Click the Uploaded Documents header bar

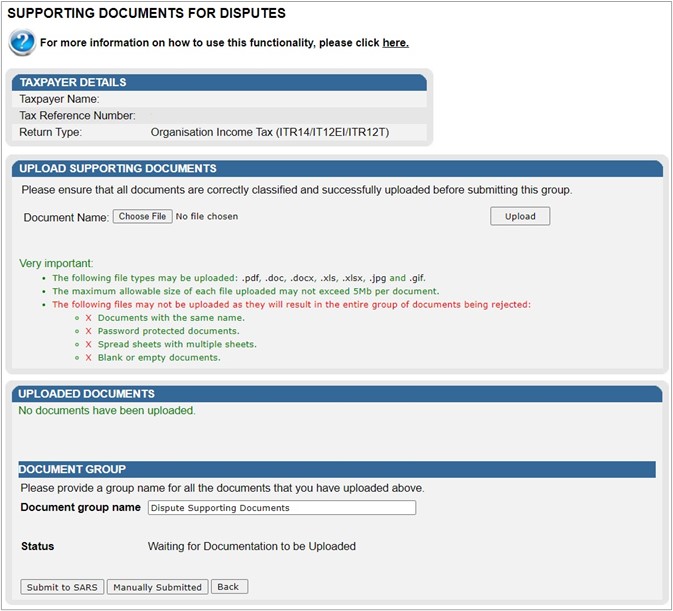(x=336, y=394)
